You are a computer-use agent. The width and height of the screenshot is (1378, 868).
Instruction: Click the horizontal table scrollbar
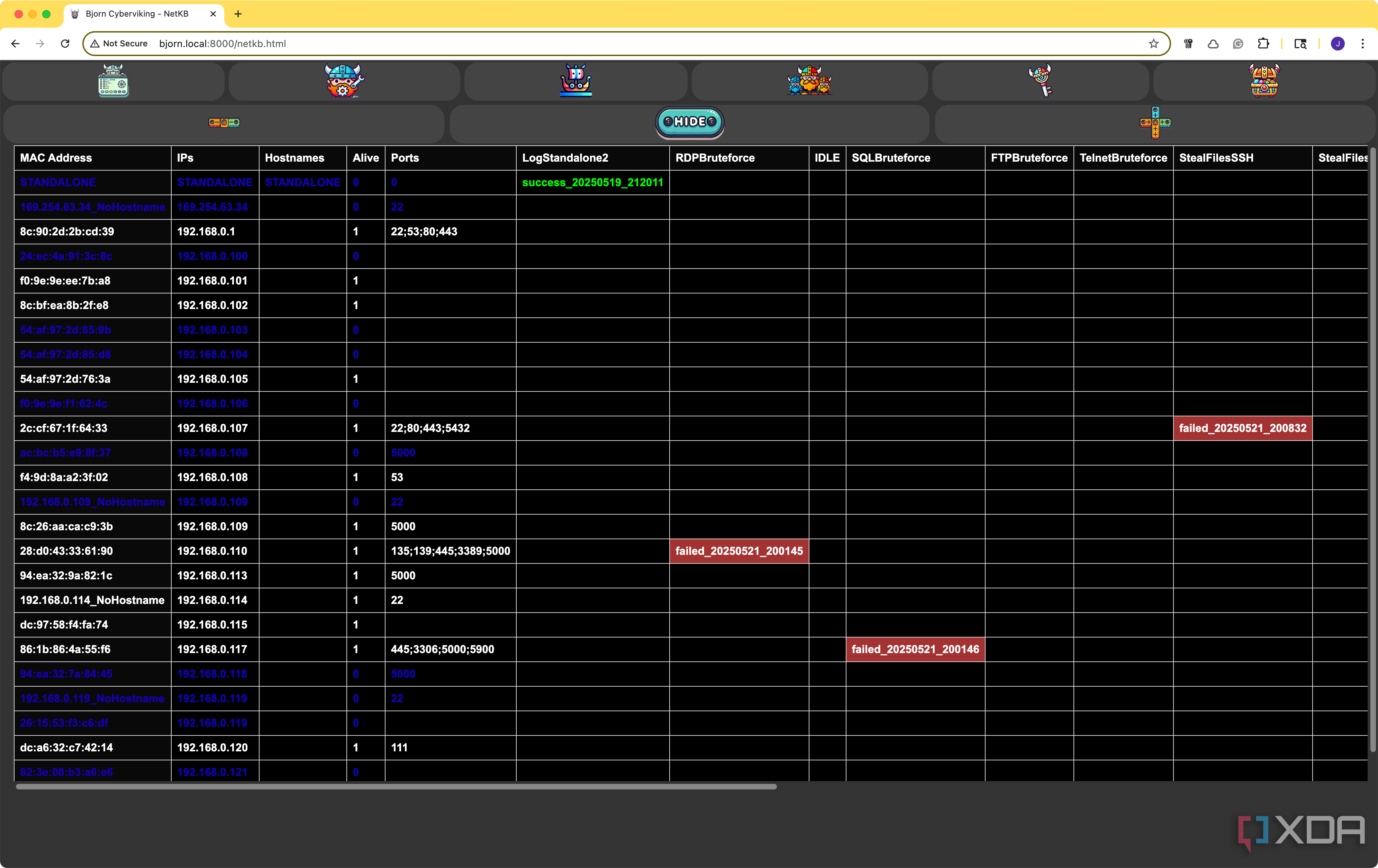(x=396, y=787)
